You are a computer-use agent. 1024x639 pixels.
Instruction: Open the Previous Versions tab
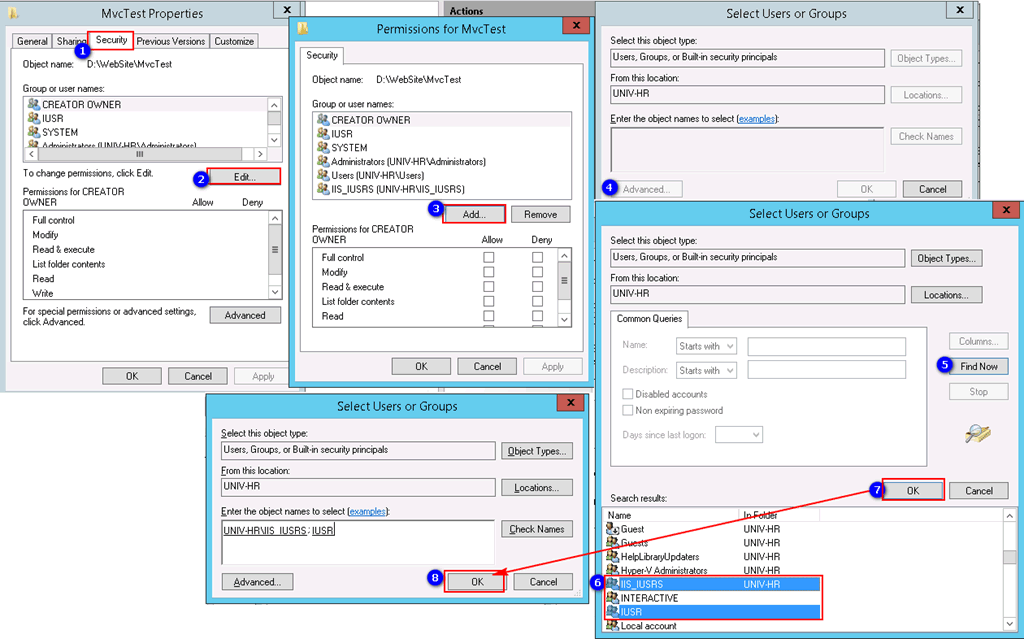coord(170,41)
